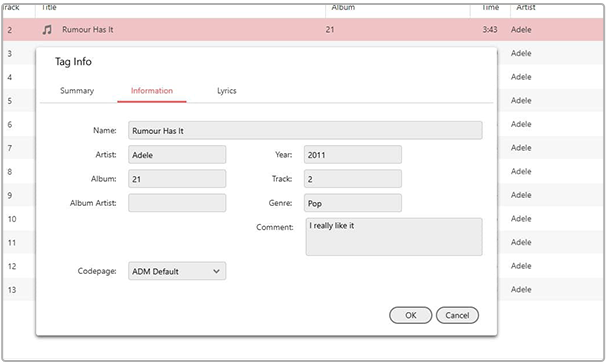The height and width of the screenshot is (364, 608).
Task: Select the Information tab
Action: click(152, 91)
